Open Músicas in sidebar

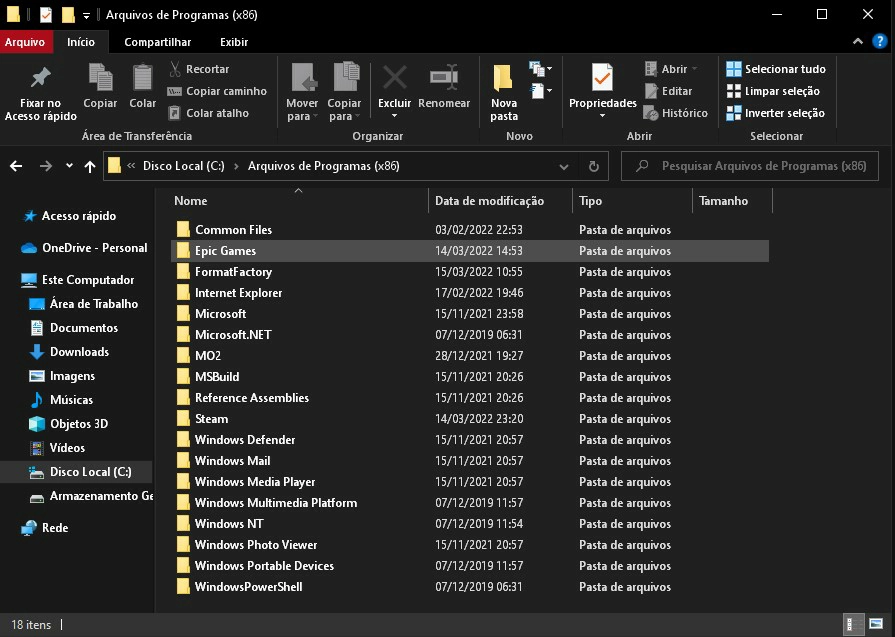62,400
